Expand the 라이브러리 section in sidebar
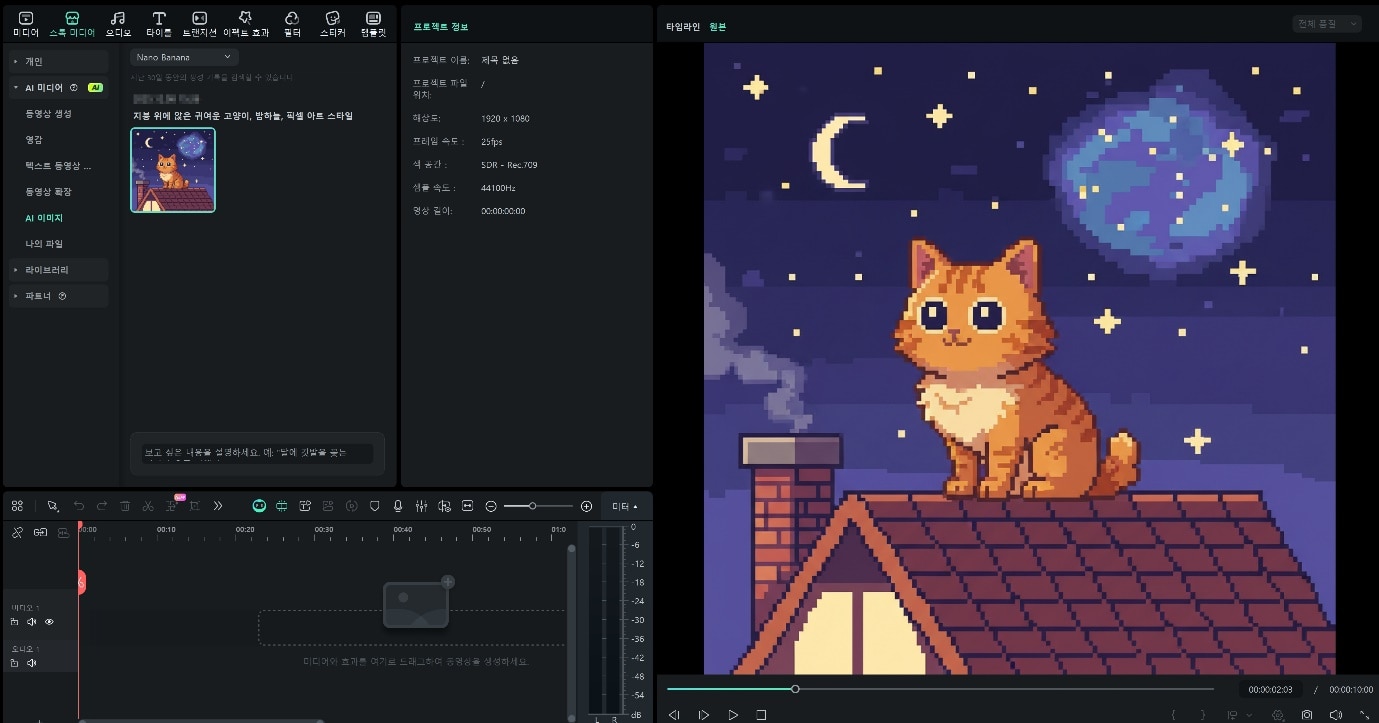The height and width of the screenshot is (723, 1379). pyautogui.click(x=47, y=270)
